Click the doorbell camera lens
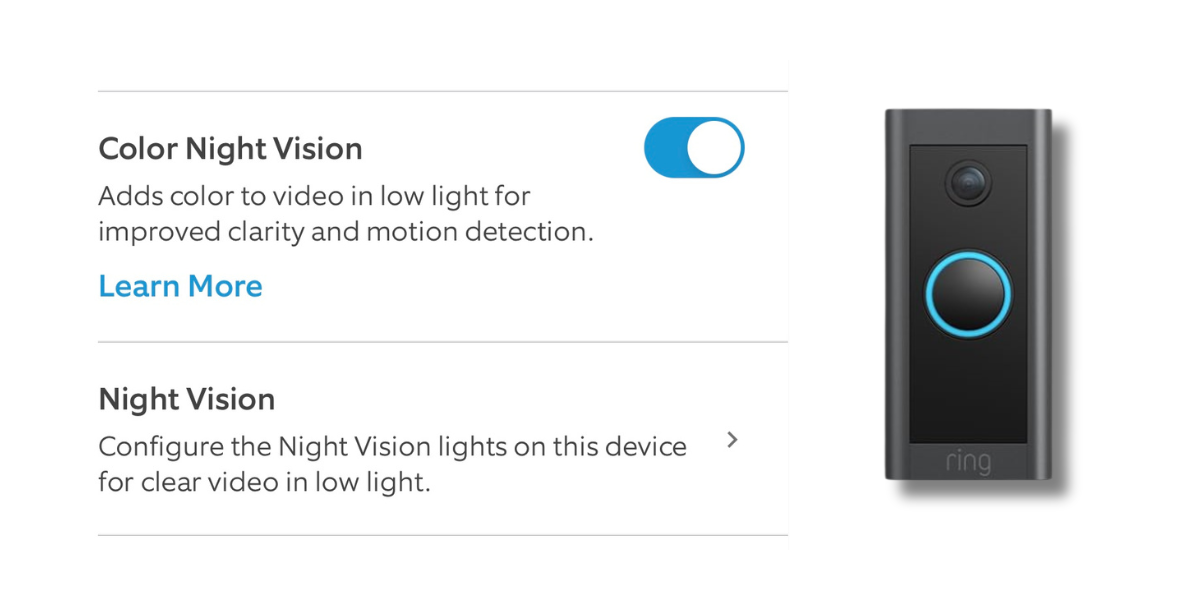Viewport: 1200px width, 600px height. pyautogui.click(x=967, y=181)
